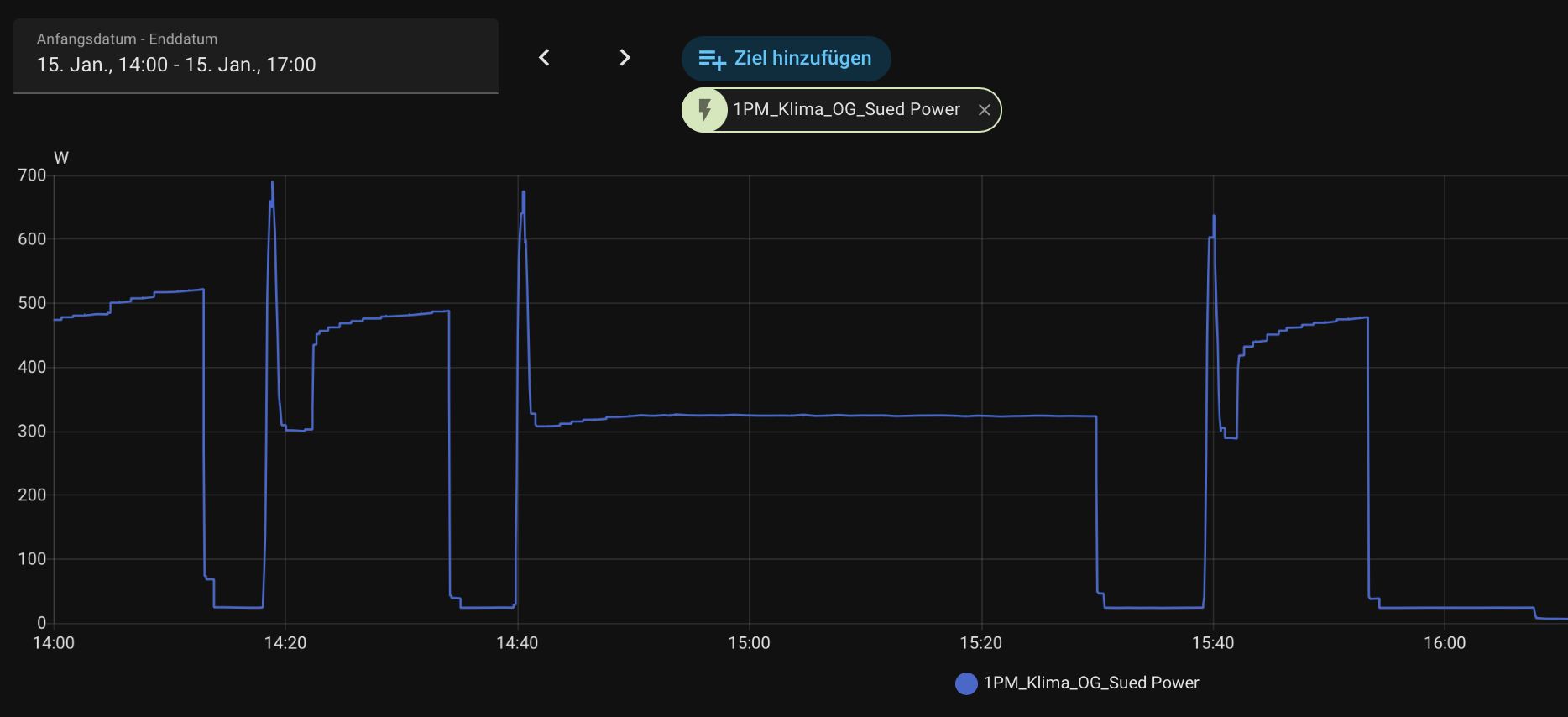
Task: Click the 16:00 label on the time axis
Action: click(x=1445, y=643)
